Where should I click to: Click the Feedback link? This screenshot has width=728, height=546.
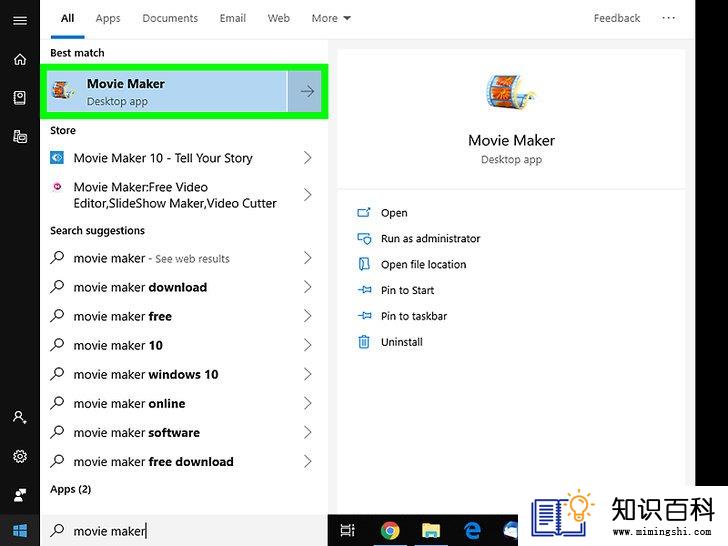coord(617,18)
